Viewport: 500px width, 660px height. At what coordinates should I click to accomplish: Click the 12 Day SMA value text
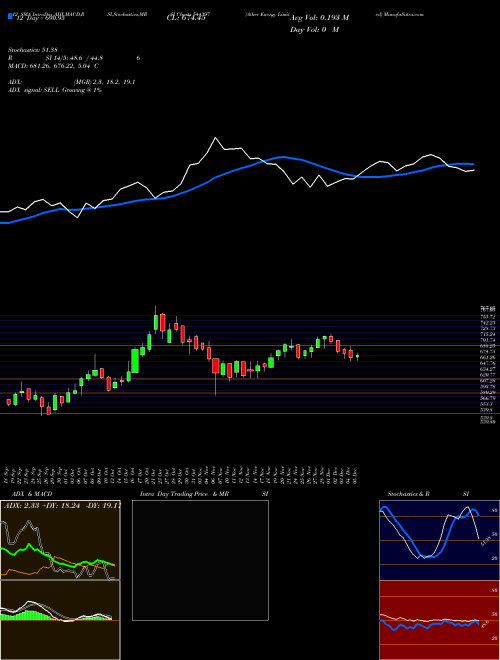click(x=40, y=18)
